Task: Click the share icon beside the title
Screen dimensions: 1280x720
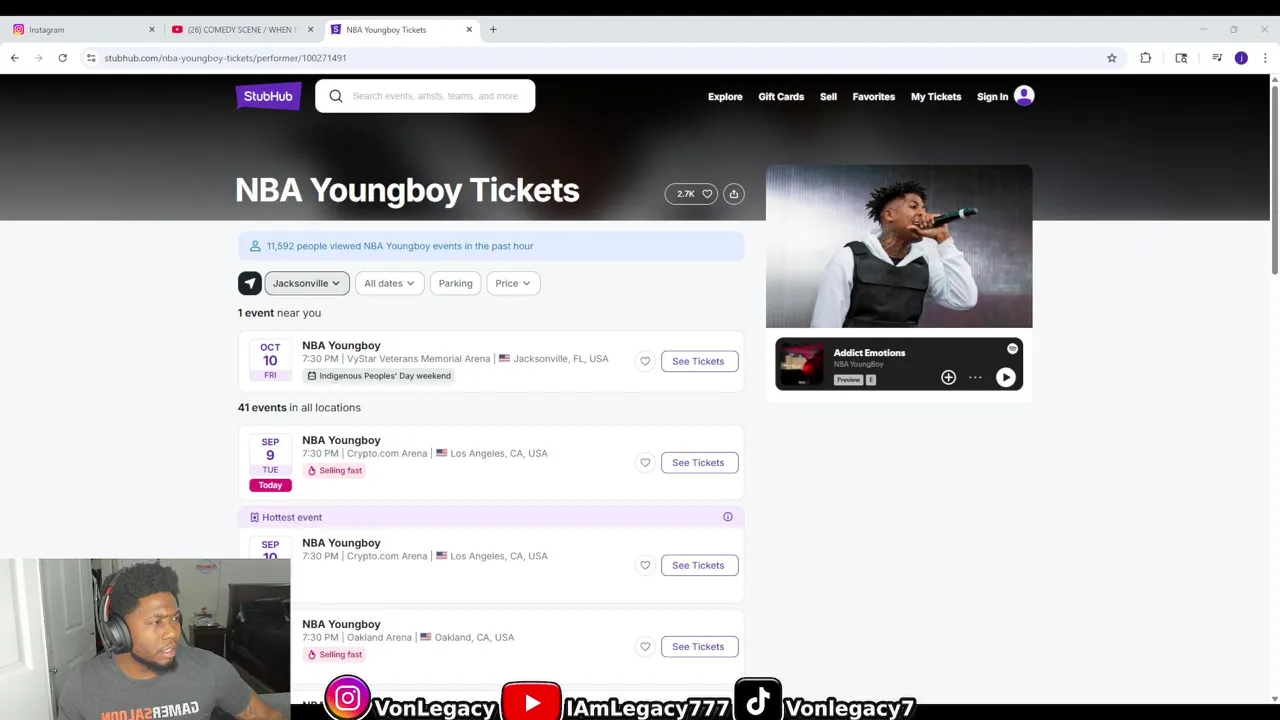Action: click(x=734, y=194)
